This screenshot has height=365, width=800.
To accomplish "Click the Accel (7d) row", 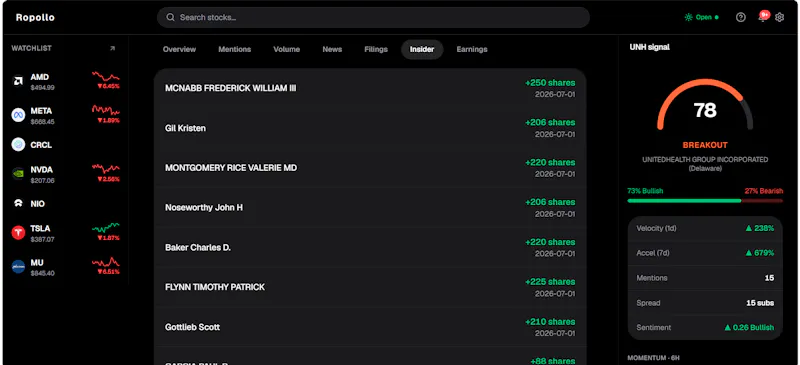I will coord(705,253).
